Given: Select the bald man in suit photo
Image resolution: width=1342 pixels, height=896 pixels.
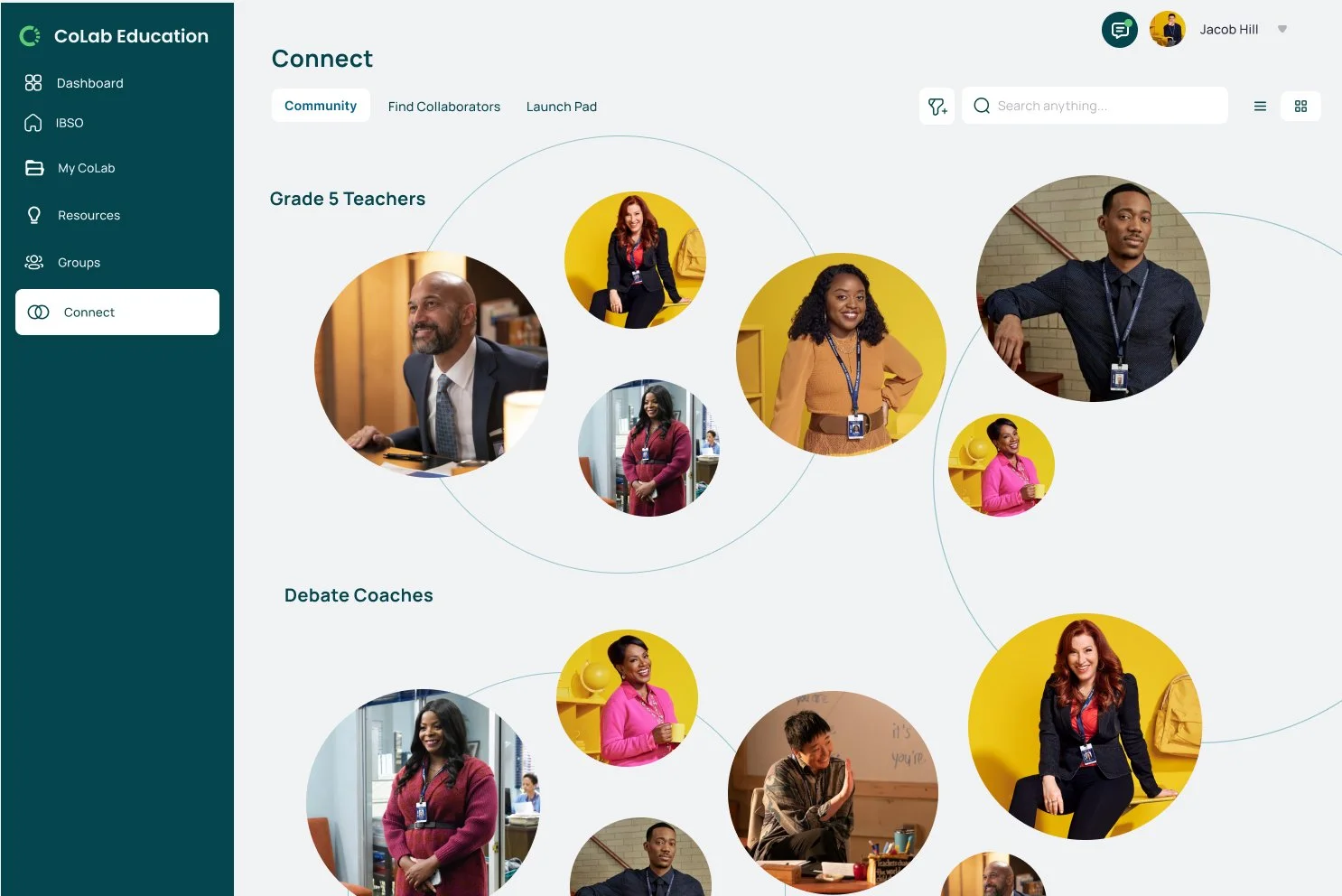Looking at the screenshot, I should (x=432, y=364).
